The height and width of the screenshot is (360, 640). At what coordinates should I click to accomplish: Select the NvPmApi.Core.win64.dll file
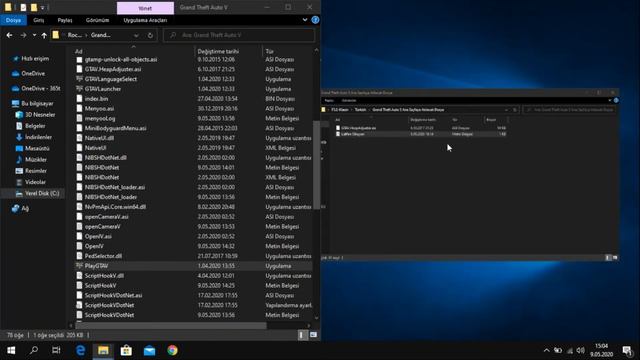pos(115,207)
